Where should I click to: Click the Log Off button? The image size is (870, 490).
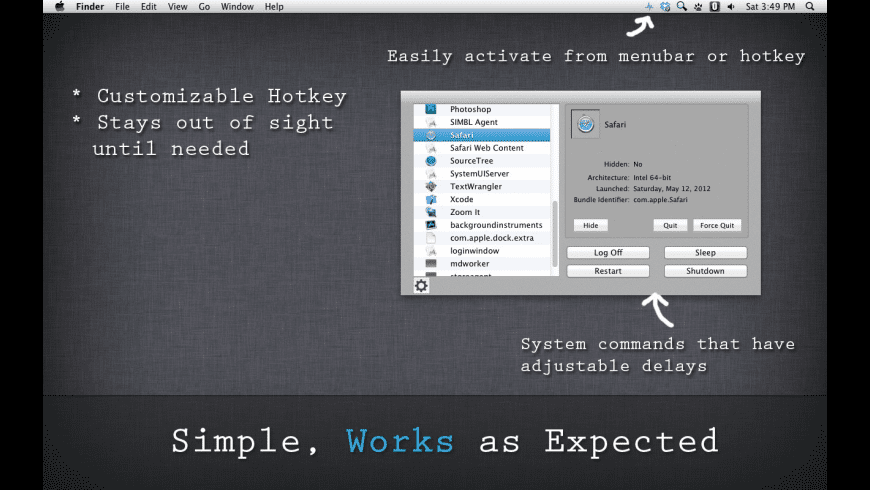point(608,252)
